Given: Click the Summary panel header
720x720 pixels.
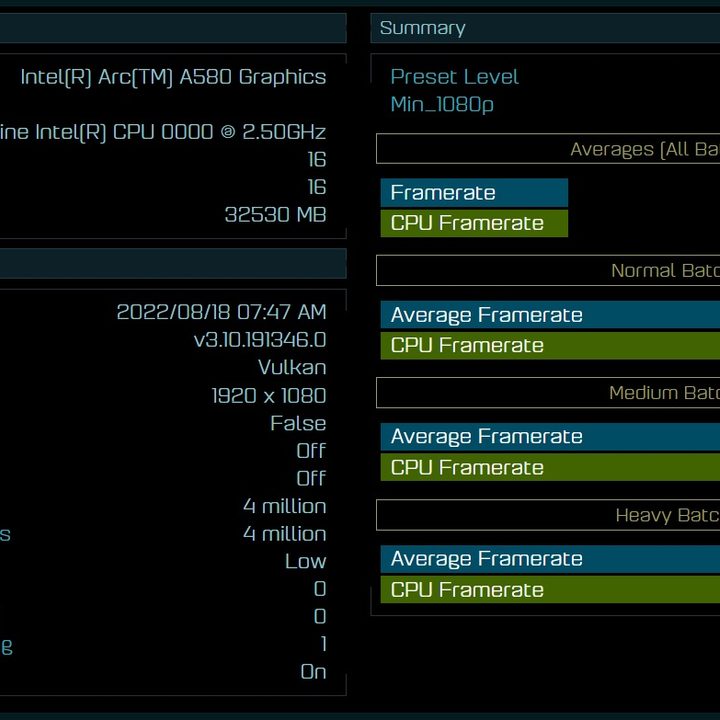Looking at the screenshot, I should (x=545, y=28).
